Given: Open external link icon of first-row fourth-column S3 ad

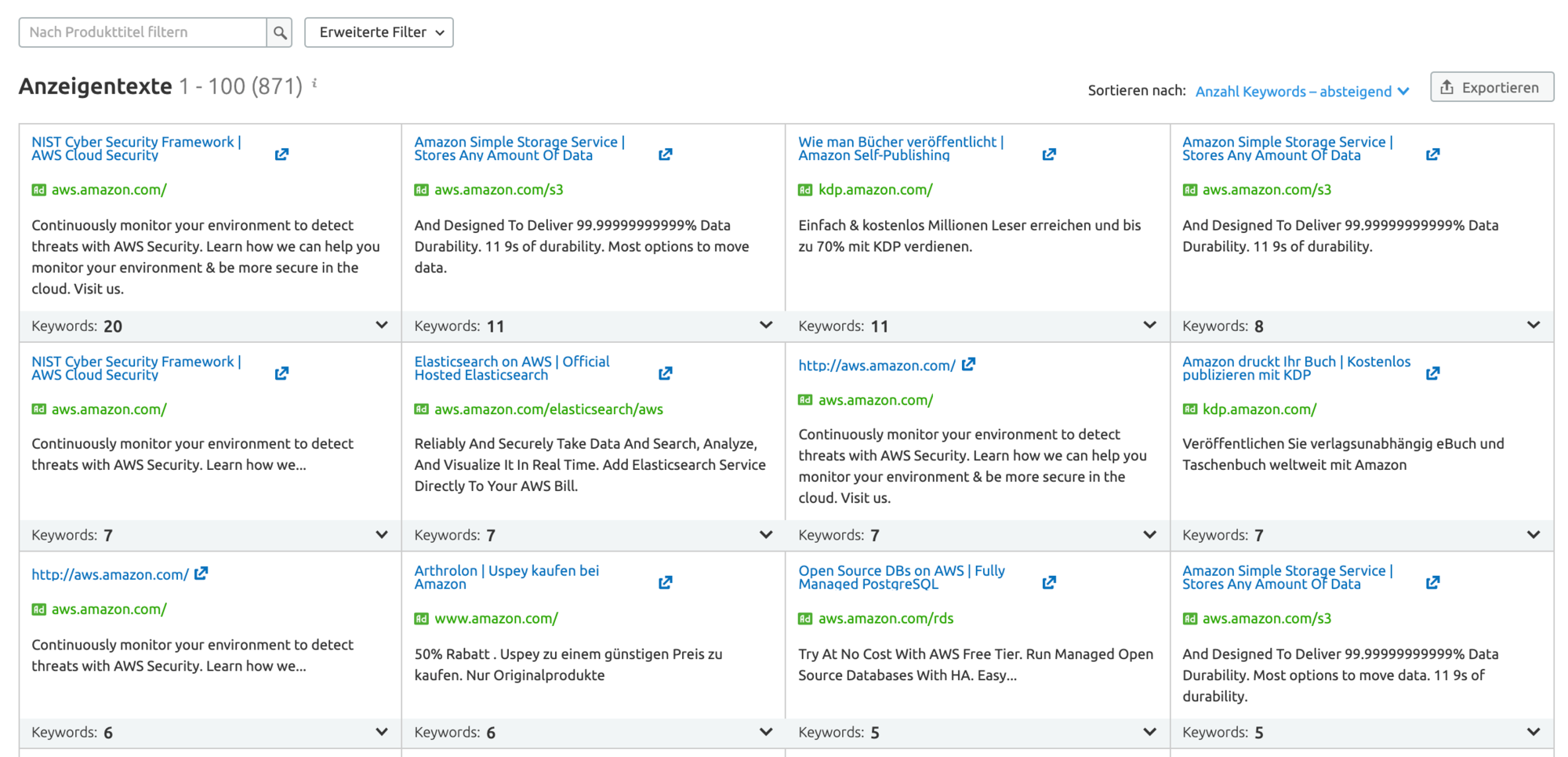Looking at the screenshot, I should coord(1432,155).
